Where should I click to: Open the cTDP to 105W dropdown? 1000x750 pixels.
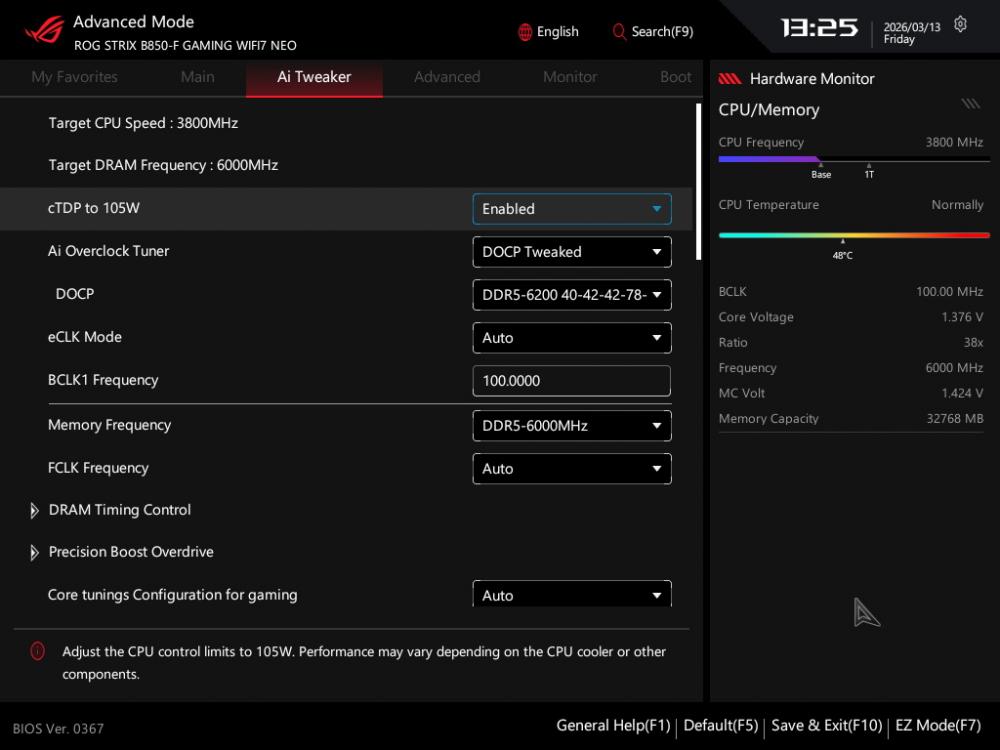pos(571,209)
